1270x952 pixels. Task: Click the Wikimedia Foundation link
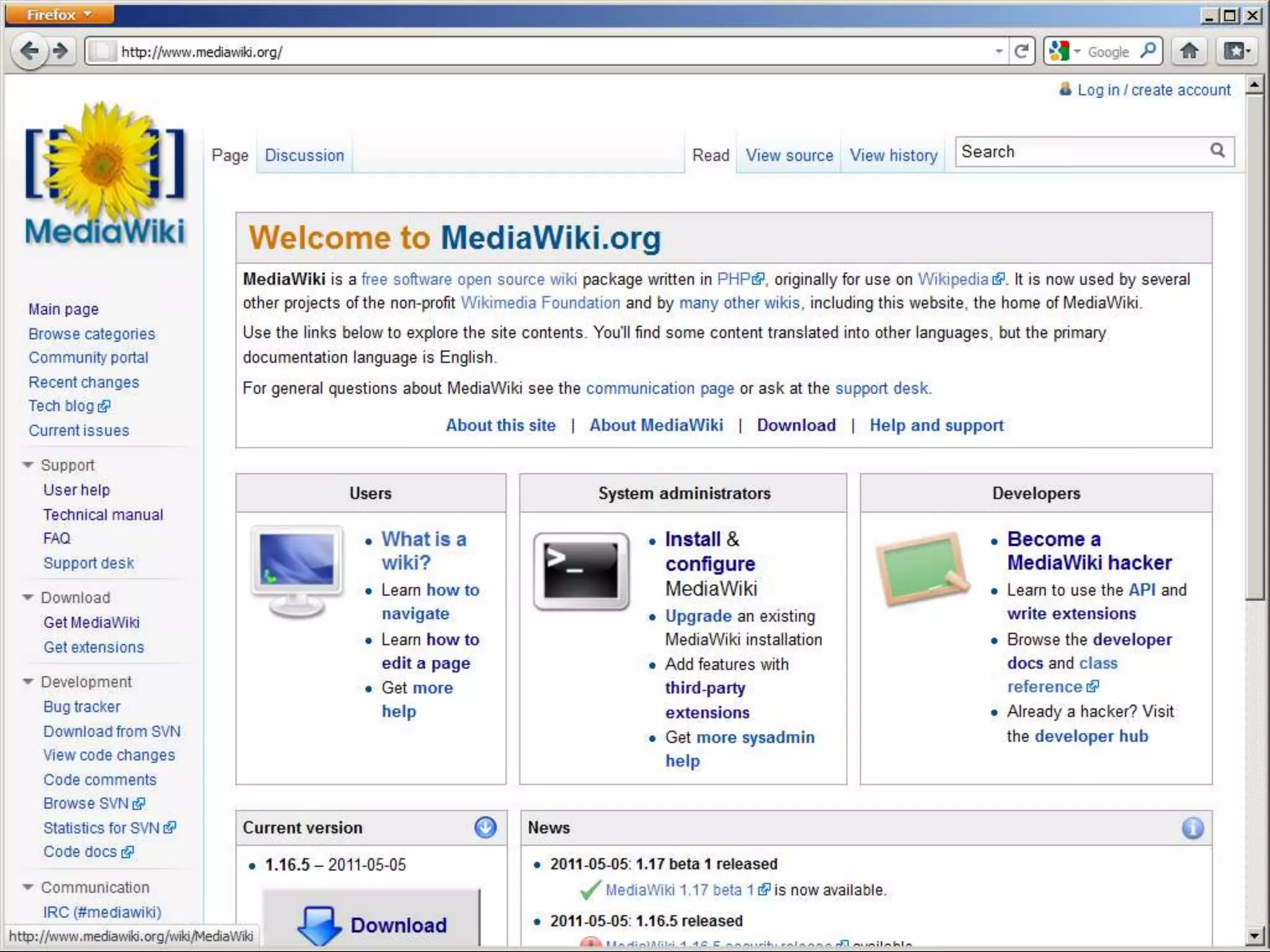click(540, 302)
